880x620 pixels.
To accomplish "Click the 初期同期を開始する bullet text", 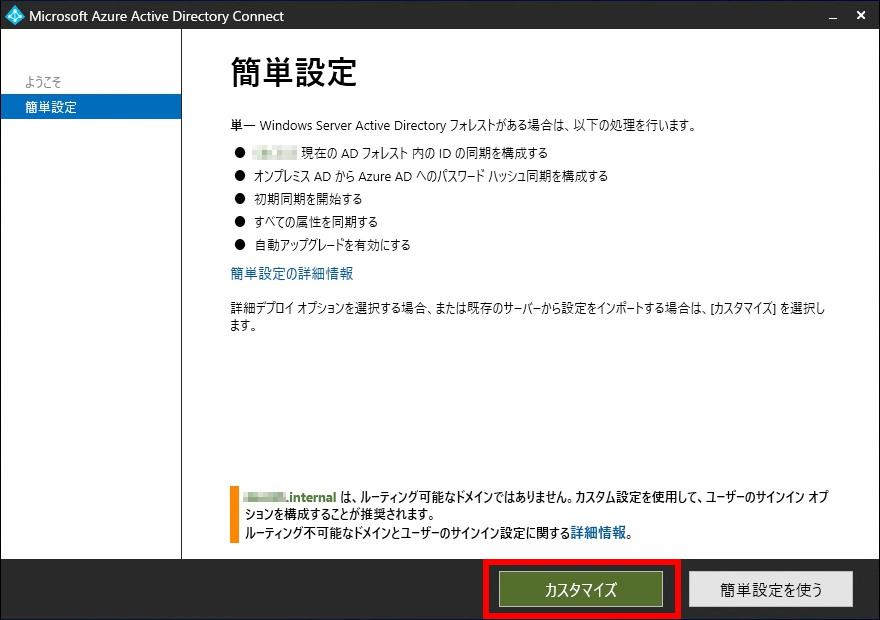I will tap(308, 199).
